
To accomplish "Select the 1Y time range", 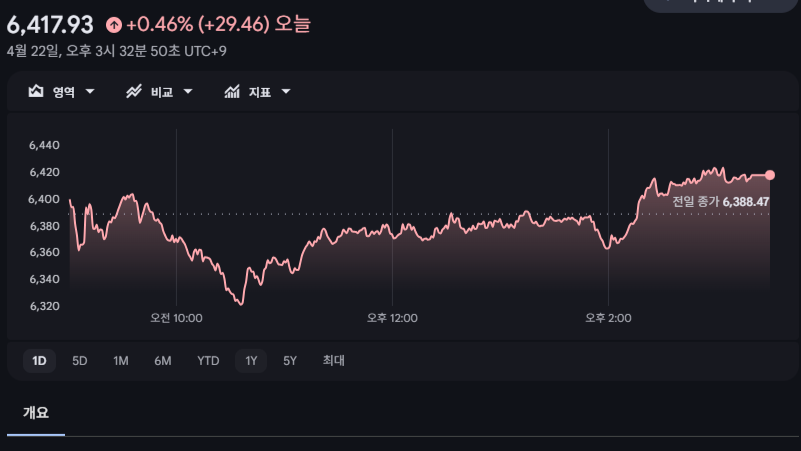I will click(251, 361).
